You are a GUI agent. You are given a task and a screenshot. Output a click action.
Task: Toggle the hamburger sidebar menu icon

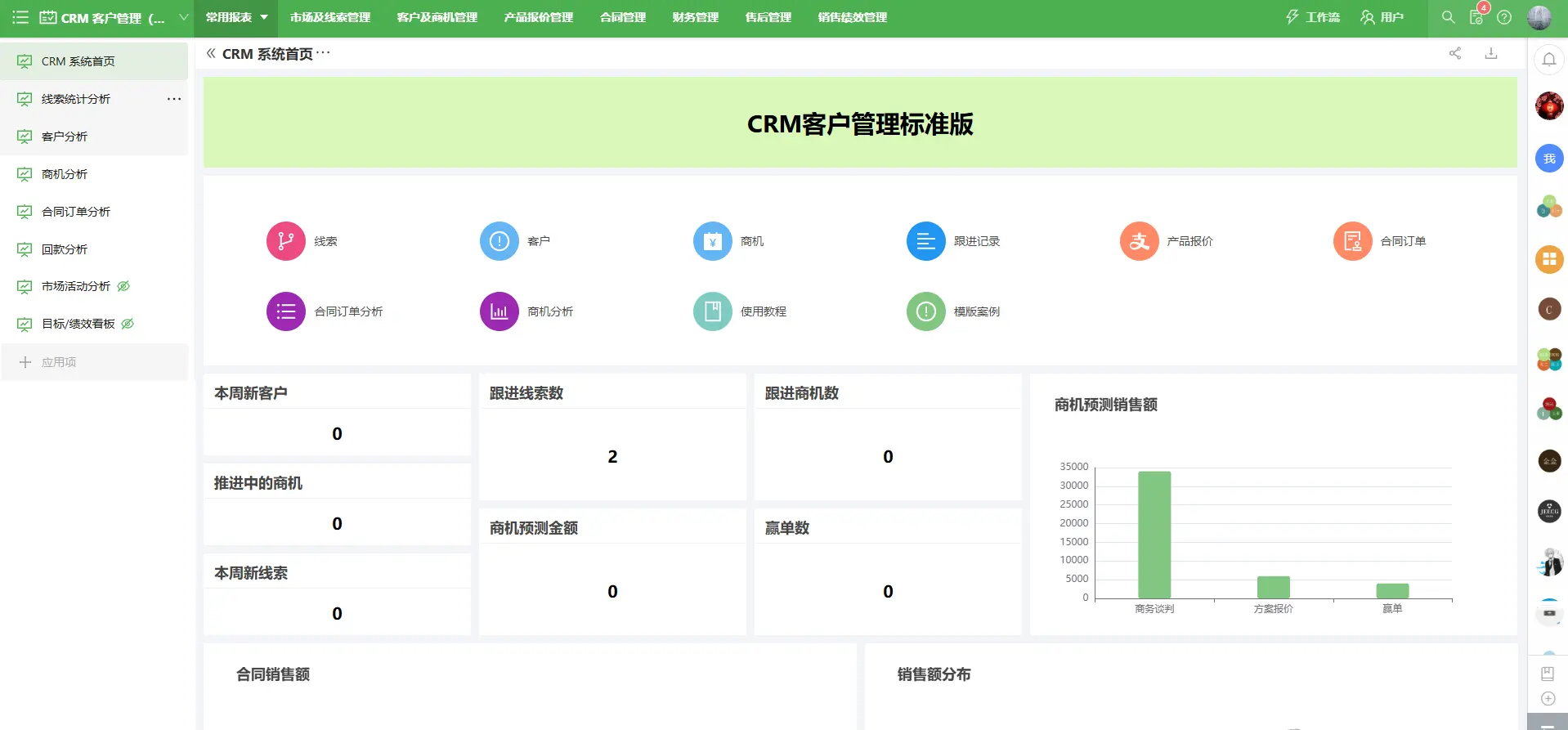[x=20, y=17]
